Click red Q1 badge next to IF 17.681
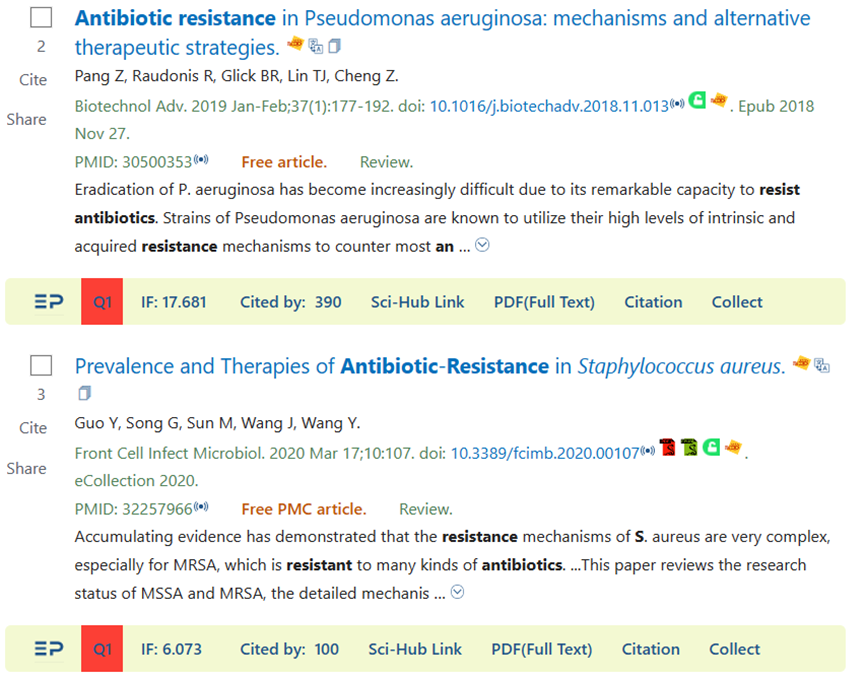The image size is (865, 680). pyautogui.click(x=102, y=302)
